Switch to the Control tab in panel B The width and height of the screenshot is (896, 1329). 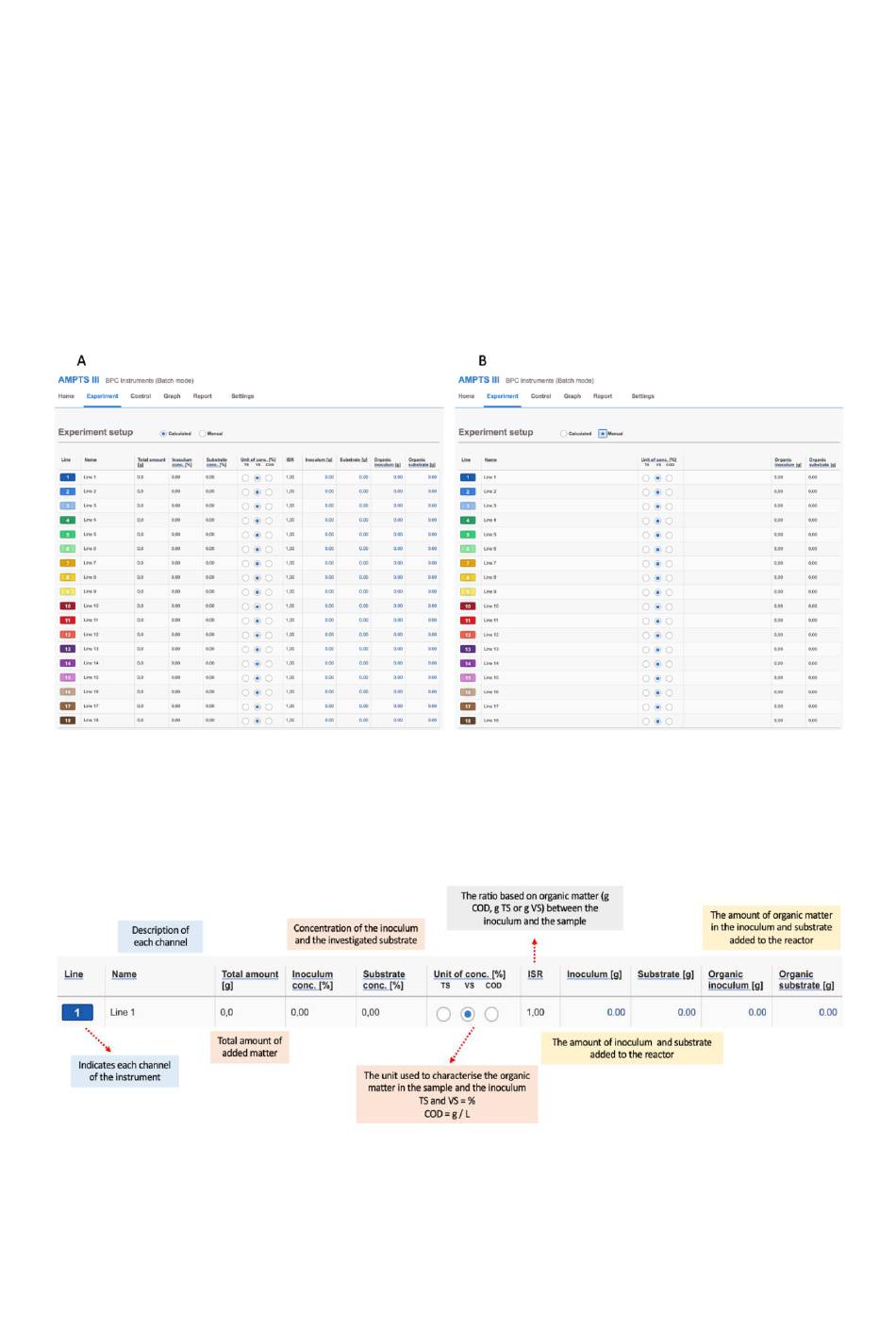pyautogui.click(x=540, y=396)
